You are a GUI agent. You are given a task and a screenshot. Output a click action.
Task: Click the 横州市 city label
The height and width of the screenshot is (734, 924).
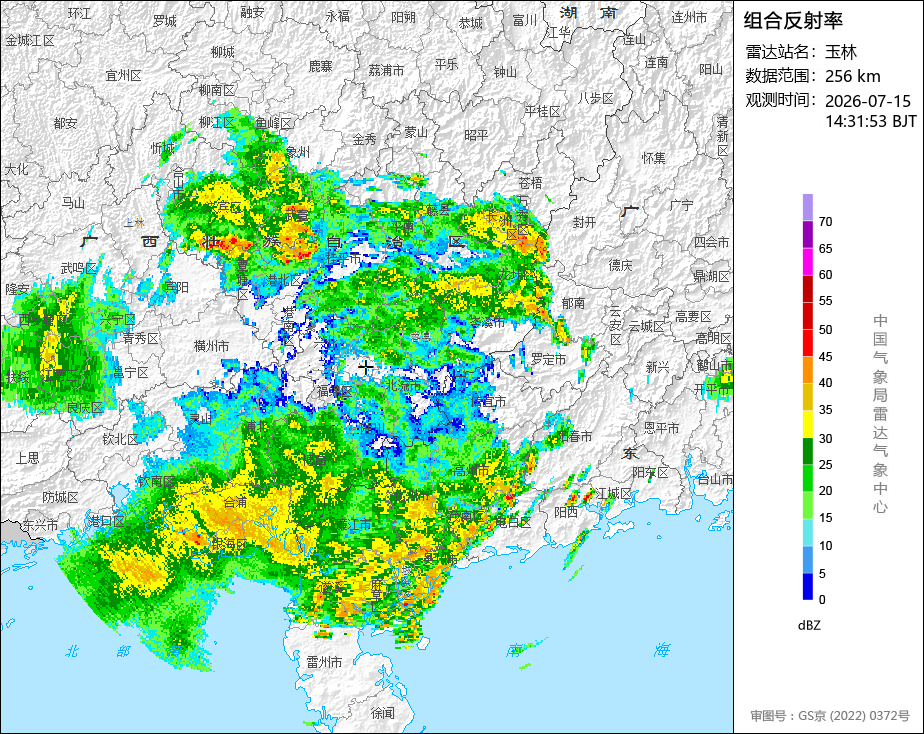(x=211, y=346)
